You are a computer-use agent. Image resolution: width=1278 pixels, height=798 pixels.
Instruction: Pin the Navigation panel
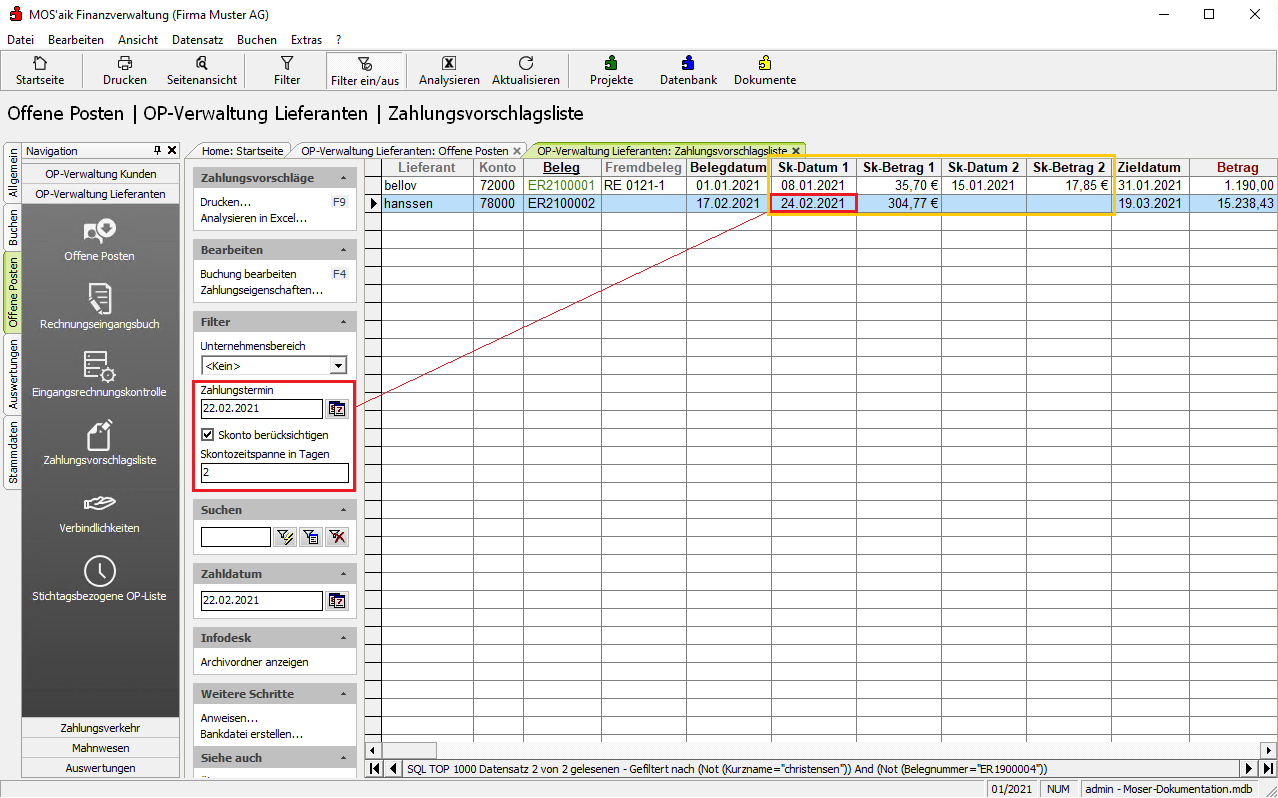[x=157, y=150]
